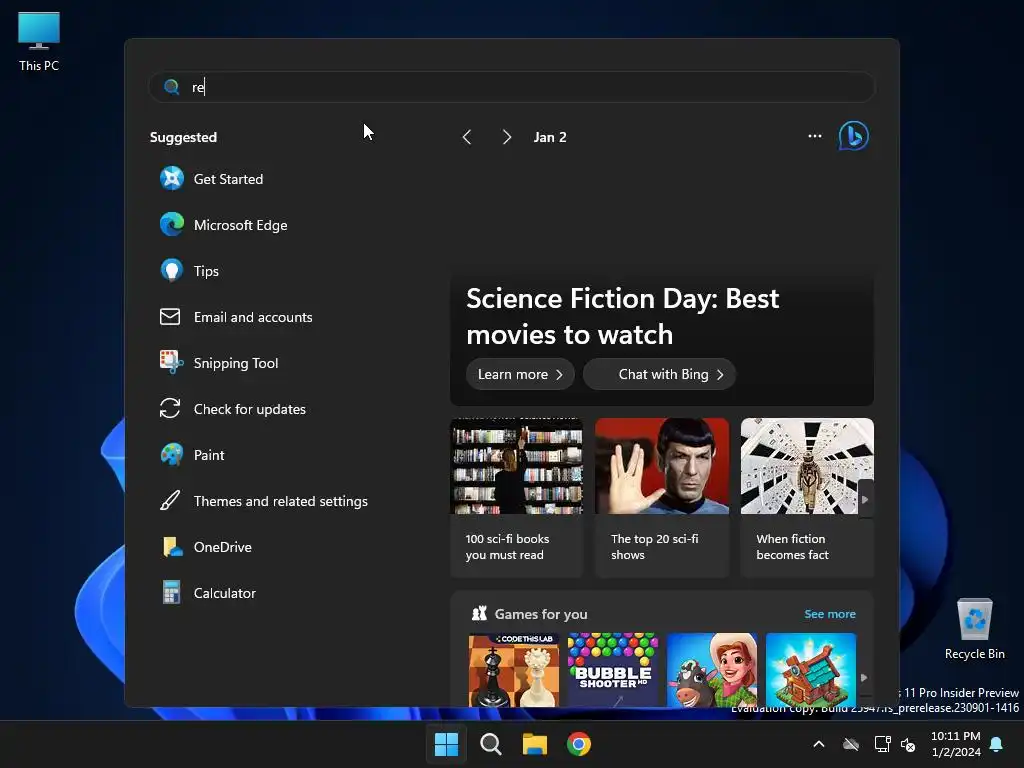Open the notification bell icon
The image size is (1024, 768).
point(996,744)
